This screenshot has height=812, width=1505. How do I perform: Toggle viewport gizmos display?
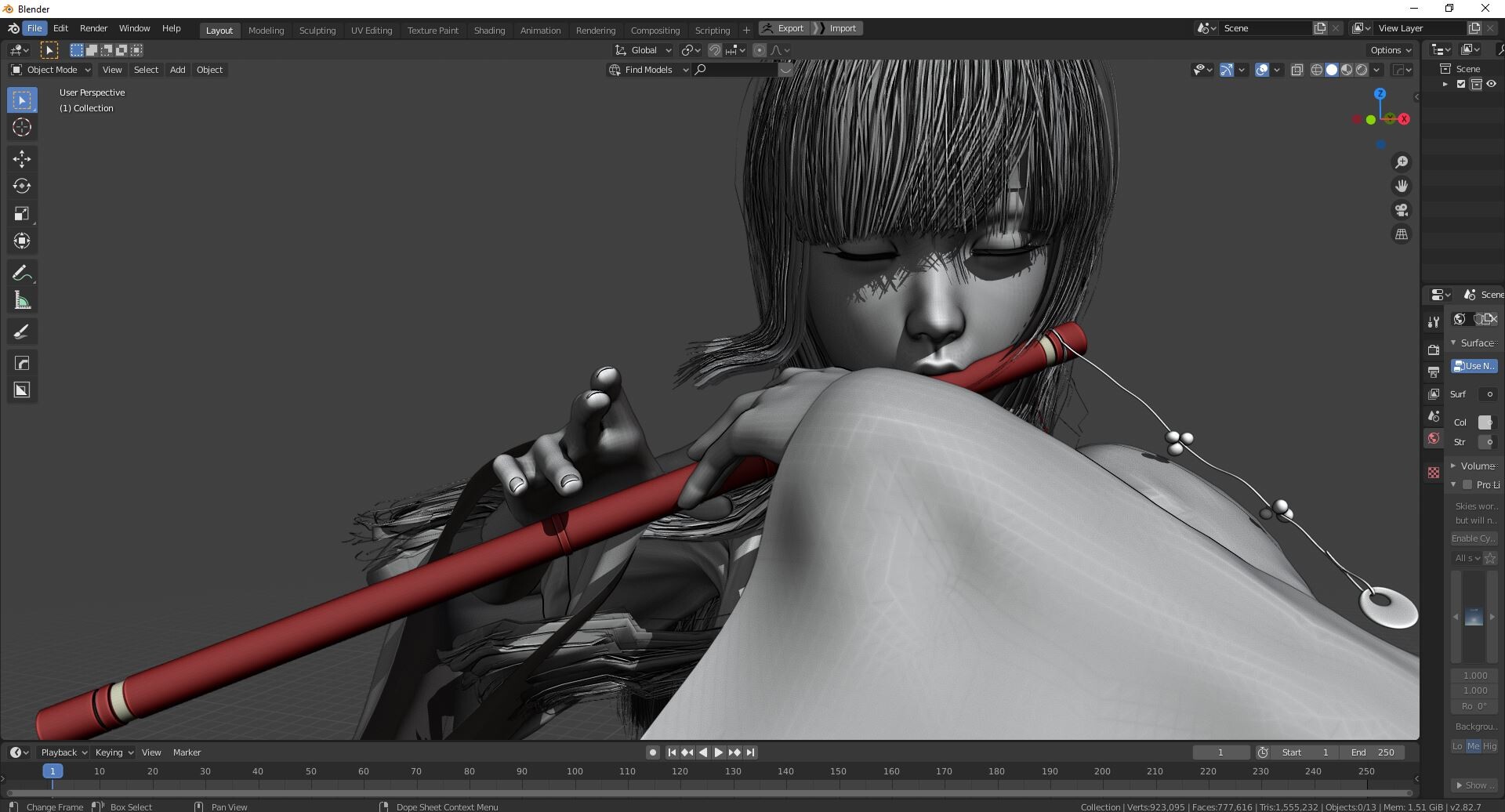tap(1227, 70)
